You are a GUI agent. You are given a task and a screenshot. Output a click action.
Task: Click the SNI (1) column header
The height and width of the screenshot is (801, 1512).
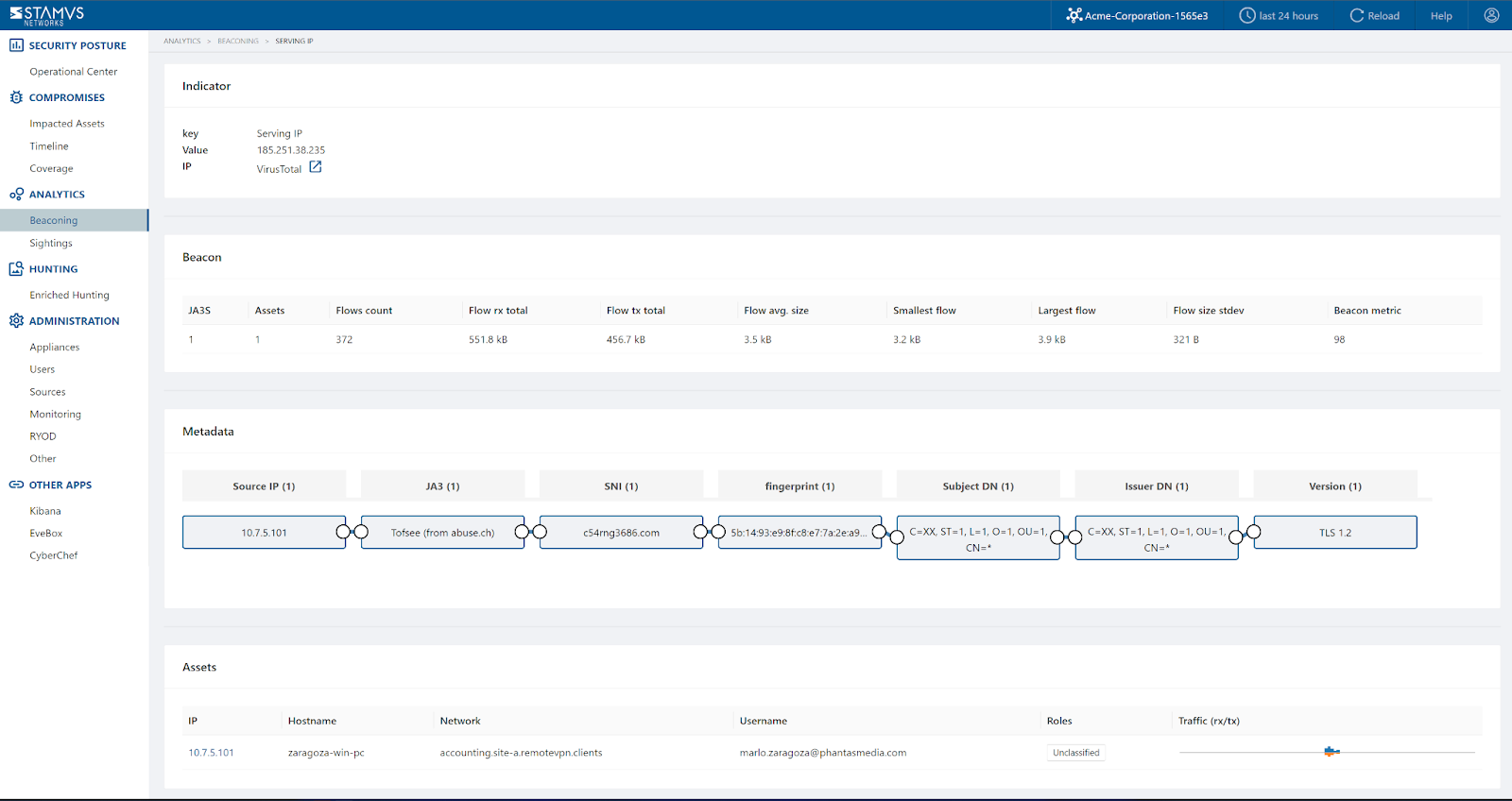coord(621,486)
